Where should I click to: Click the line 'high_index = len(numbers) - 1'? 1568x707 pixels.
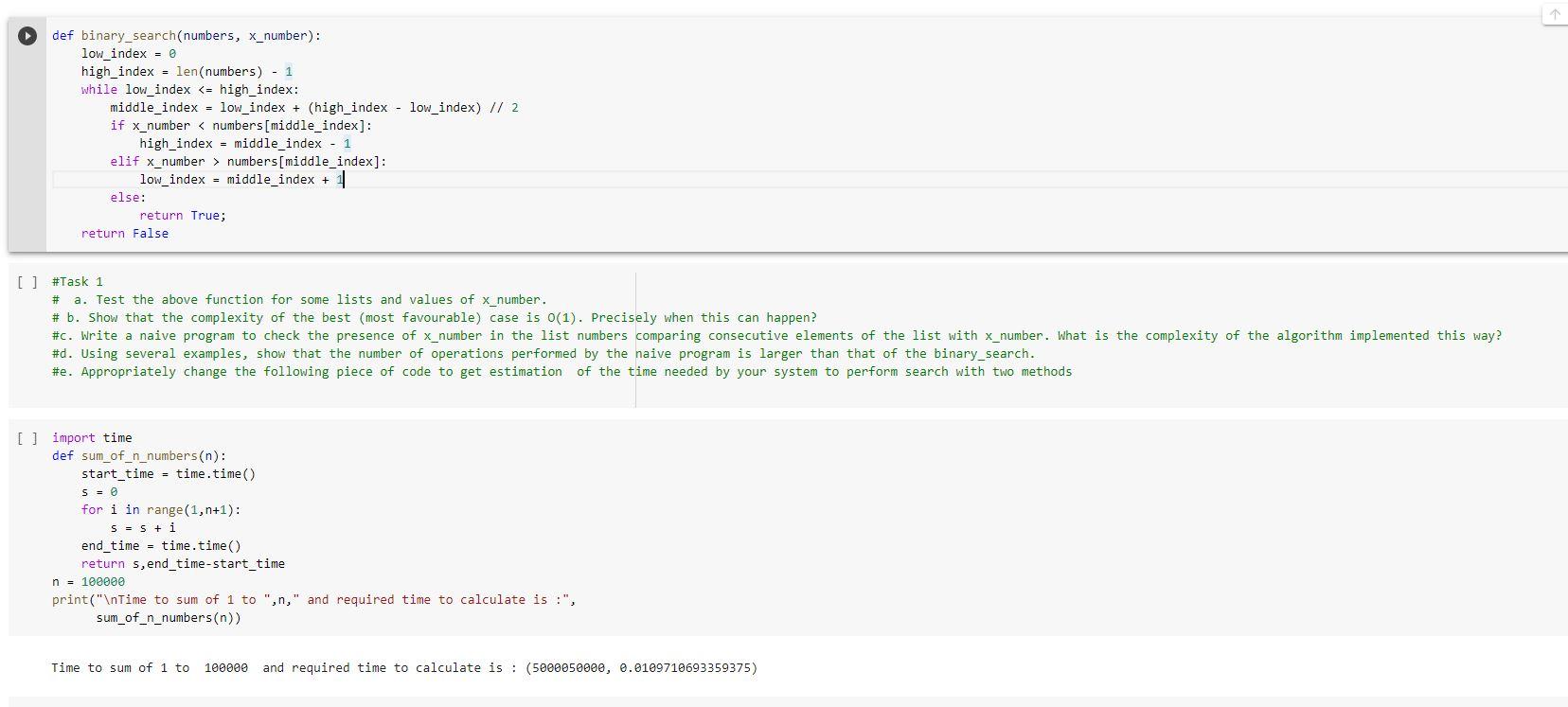[187, 72]
